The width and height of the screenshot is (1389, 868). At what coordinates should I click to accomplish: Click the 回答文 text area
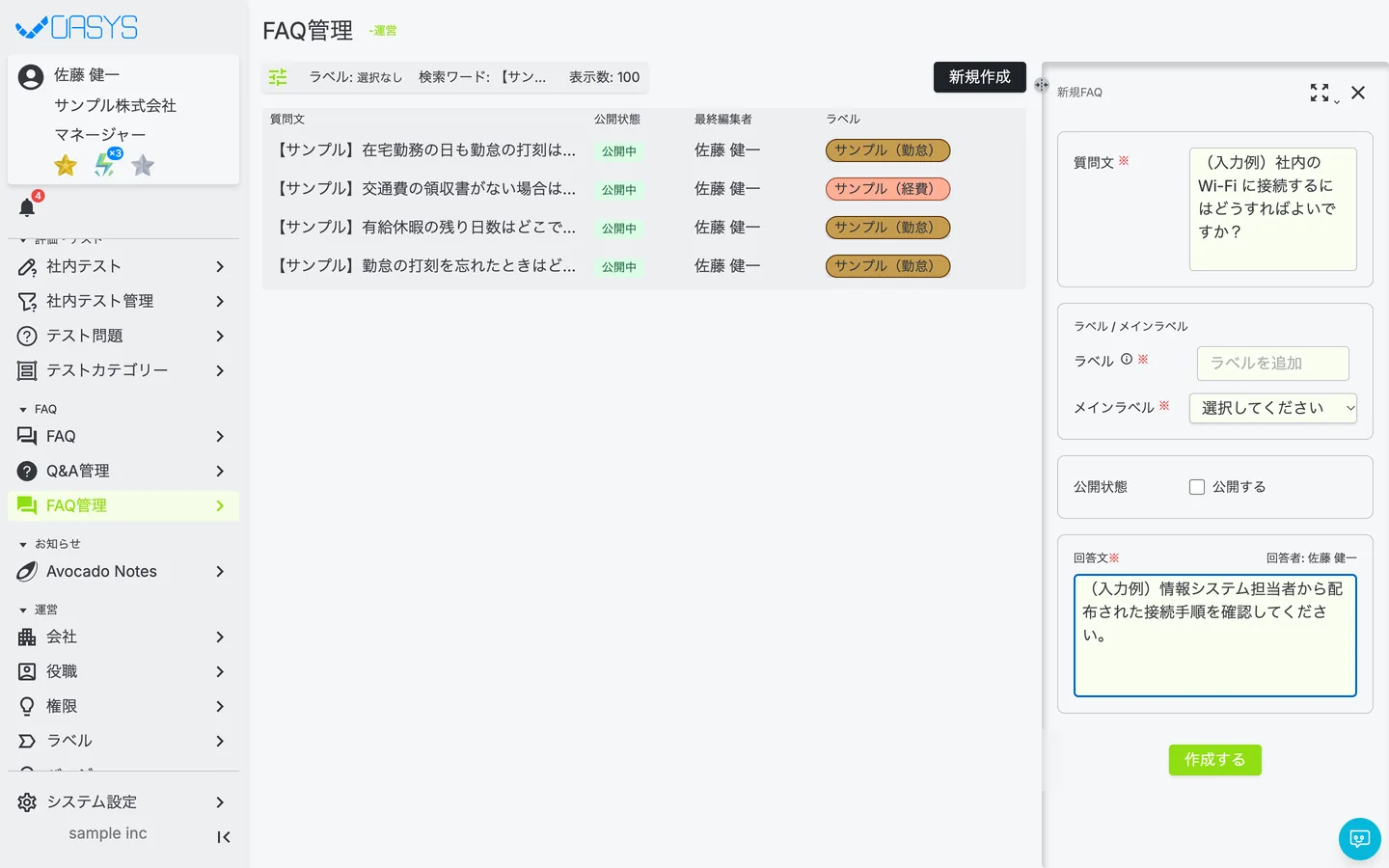(1215, 636)
